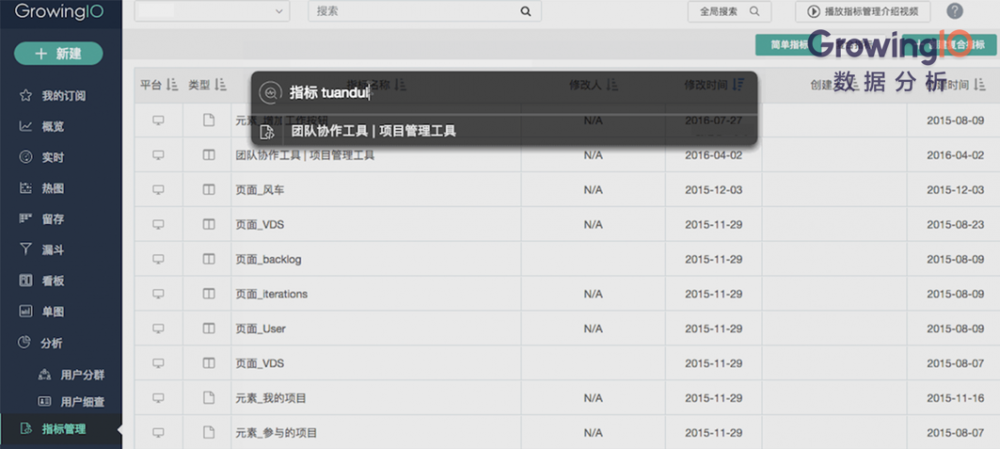Click the type icon in 页面_backlog row
Image resolution: width=1000 pixels, height=449 pixels.
coord(209,259)
